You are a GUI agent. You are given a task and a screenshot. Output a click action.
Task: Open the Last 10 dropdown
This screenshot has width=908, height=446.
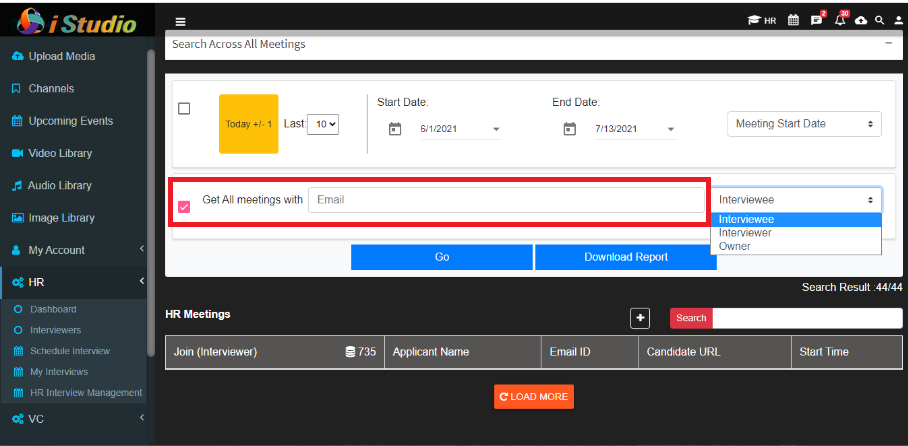(323, 124)
